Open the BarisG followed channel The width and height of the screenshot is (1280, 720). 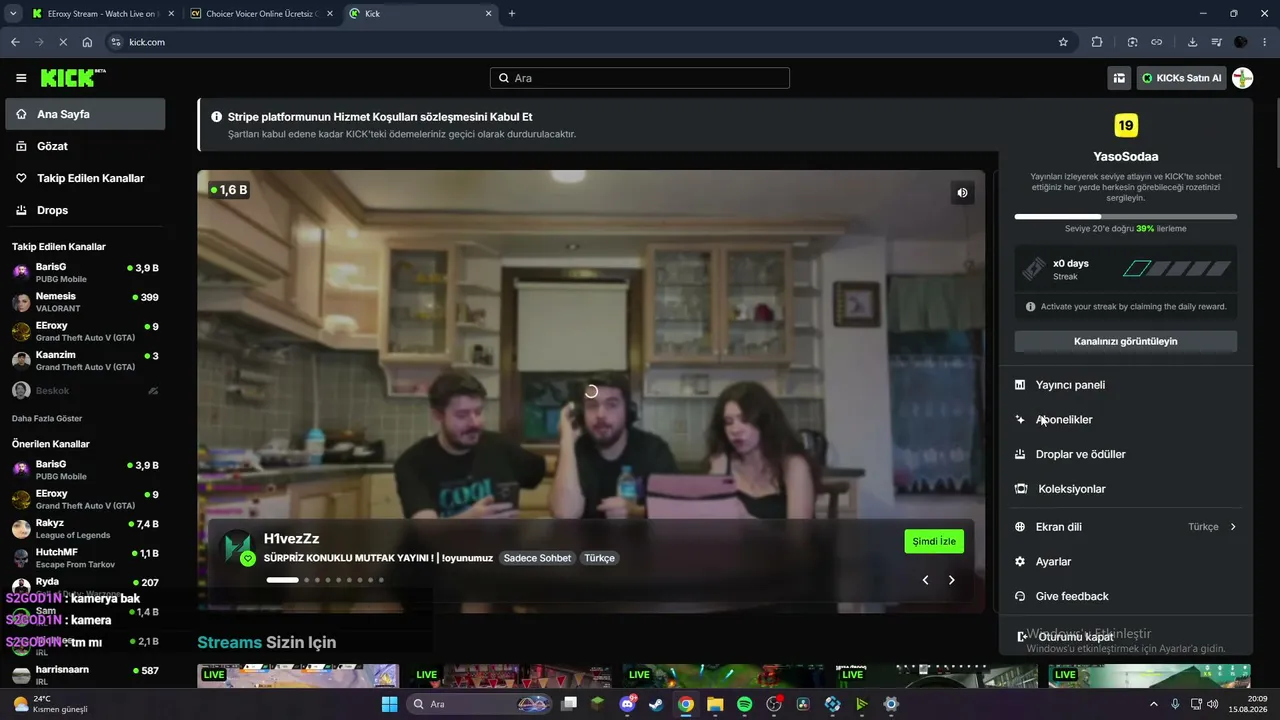tap(85, 272)
